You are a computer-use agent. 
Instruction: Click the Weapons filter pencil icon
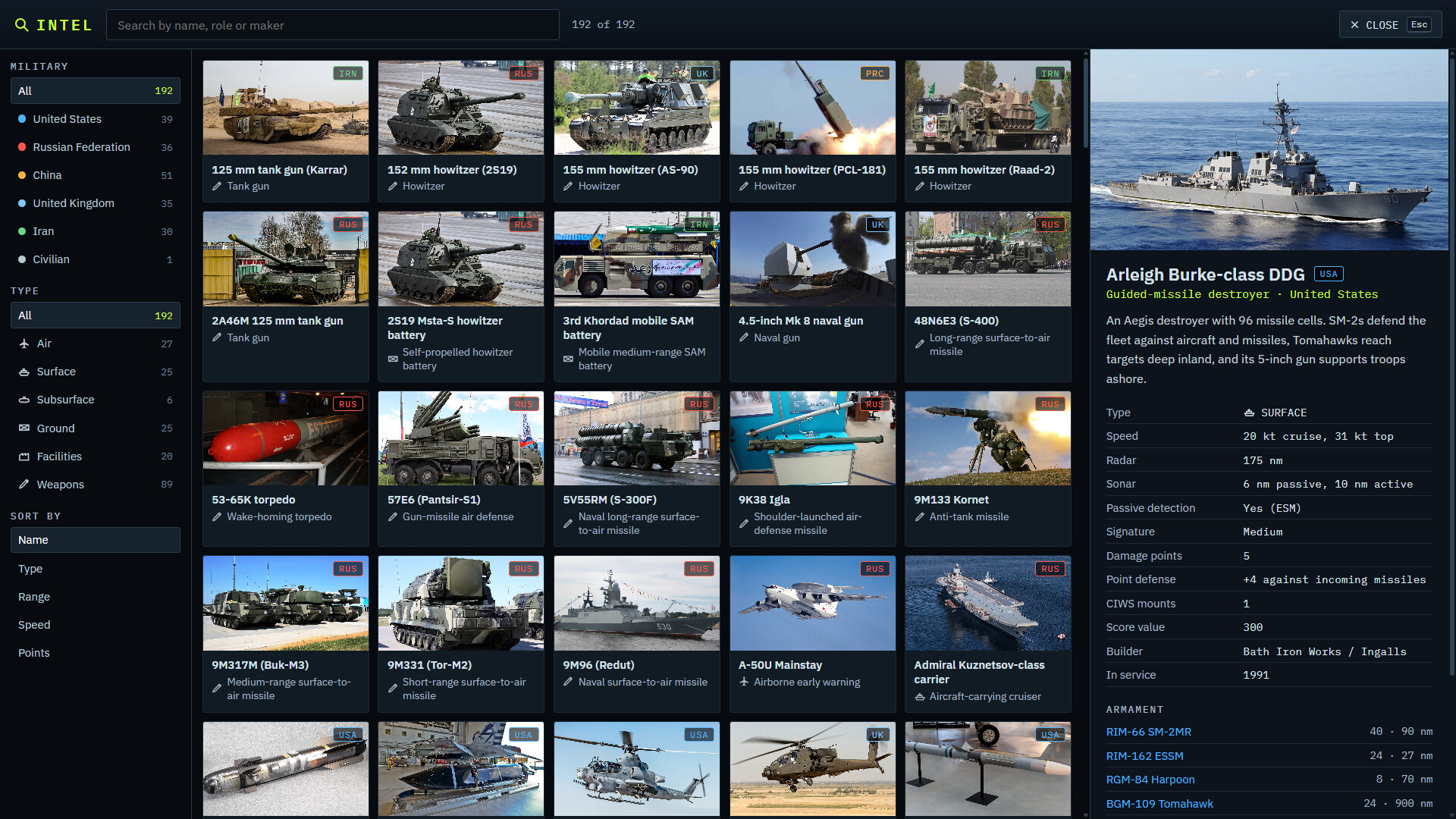(24, 485)
